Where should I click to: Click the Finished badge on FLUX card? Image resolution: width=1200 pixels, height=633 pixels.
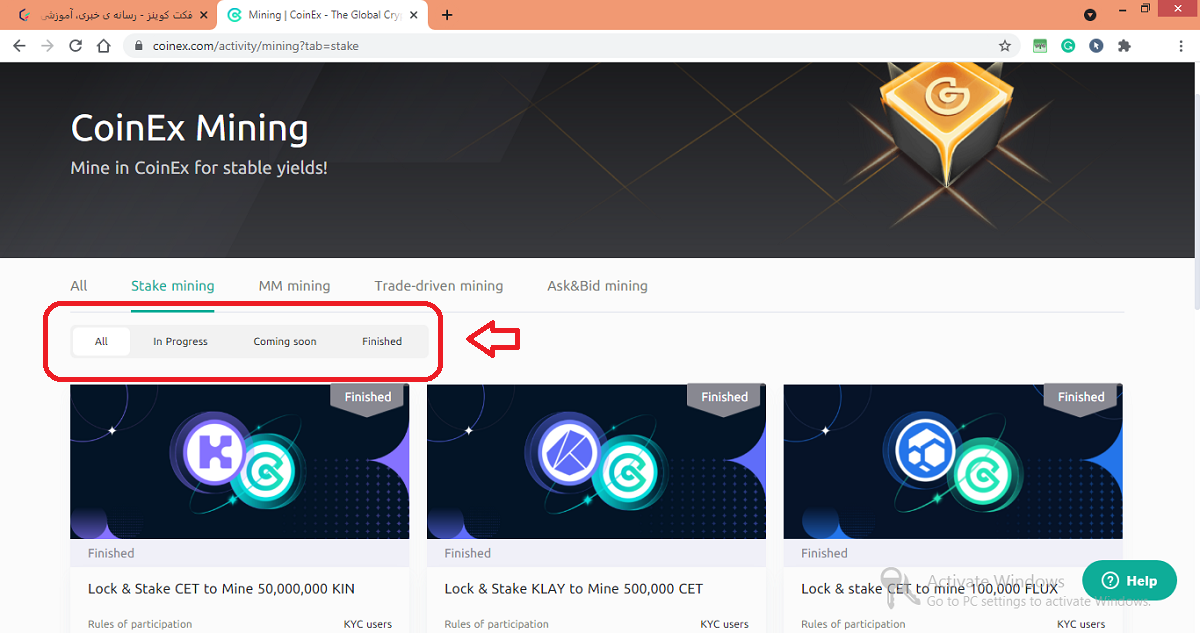[x=1081, y=397]
